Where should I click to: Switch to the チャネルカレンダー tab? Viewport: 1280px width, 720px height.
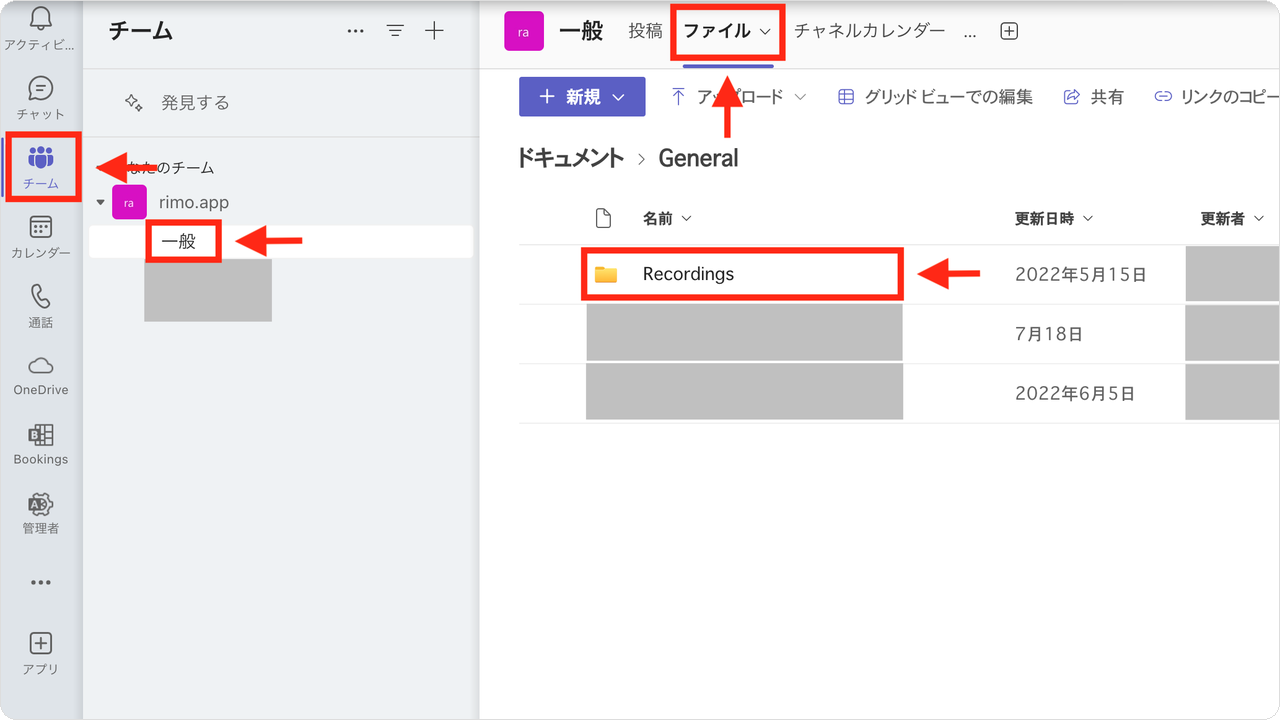(x=870, y=31)
